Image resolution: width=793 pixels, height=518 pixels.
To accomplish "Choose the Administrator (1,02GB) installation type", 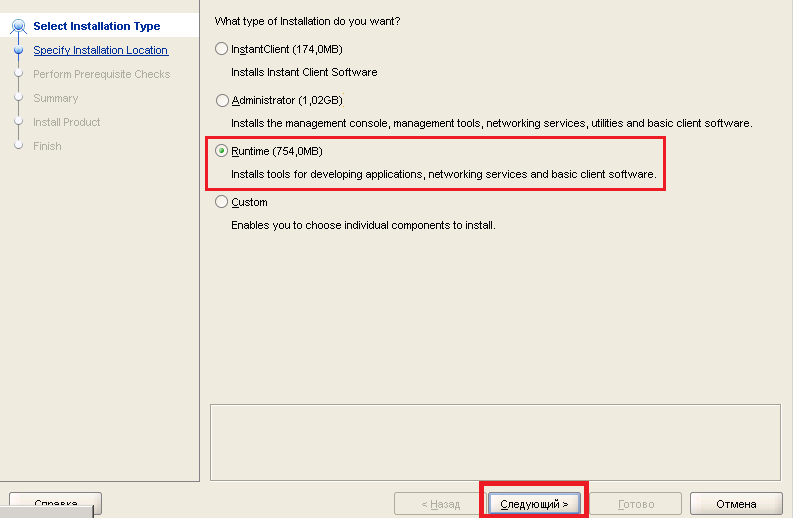I will coord(222,100).
